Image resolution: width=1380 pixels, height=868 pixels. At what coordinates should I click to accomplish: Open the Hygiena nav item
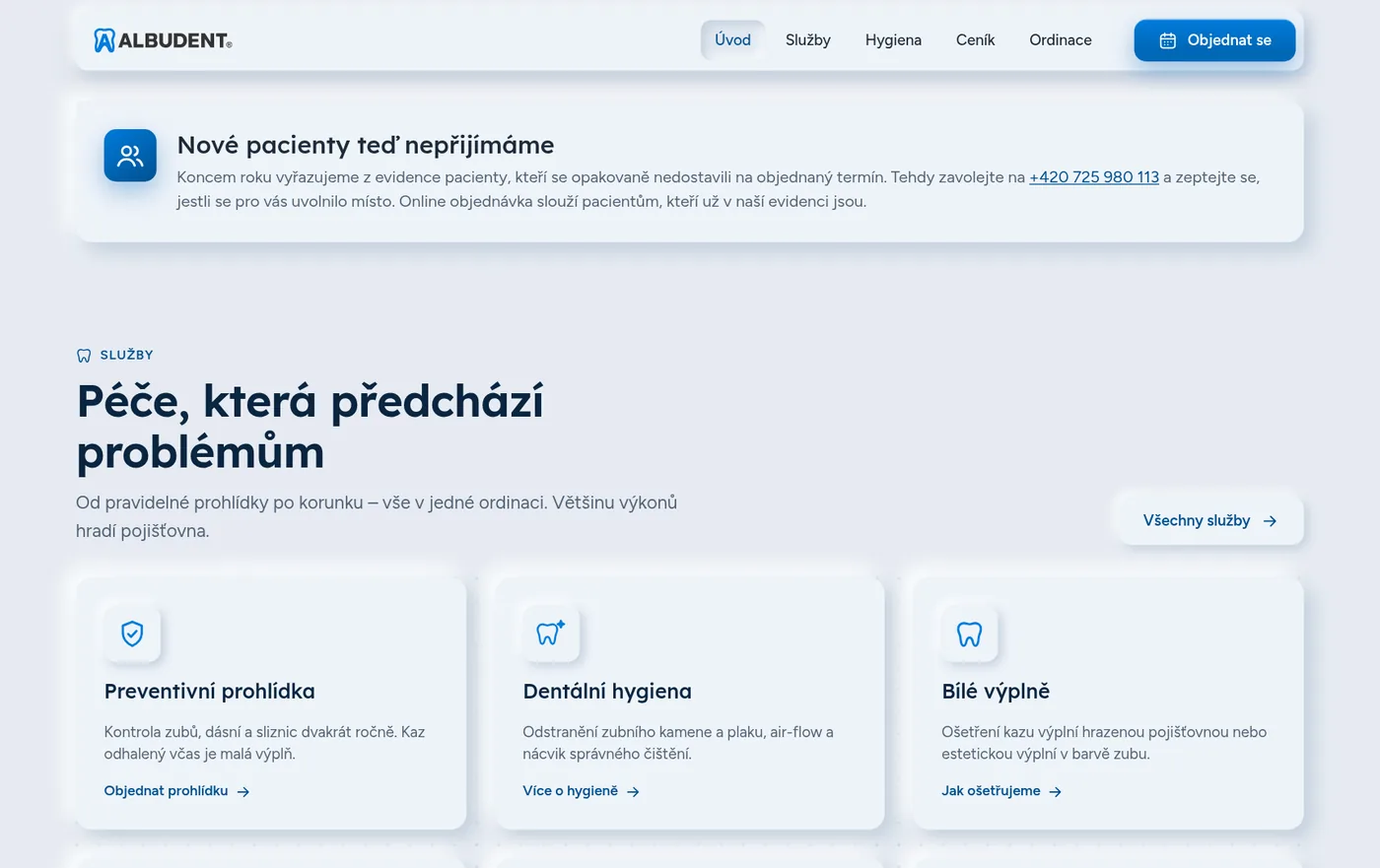893,40
